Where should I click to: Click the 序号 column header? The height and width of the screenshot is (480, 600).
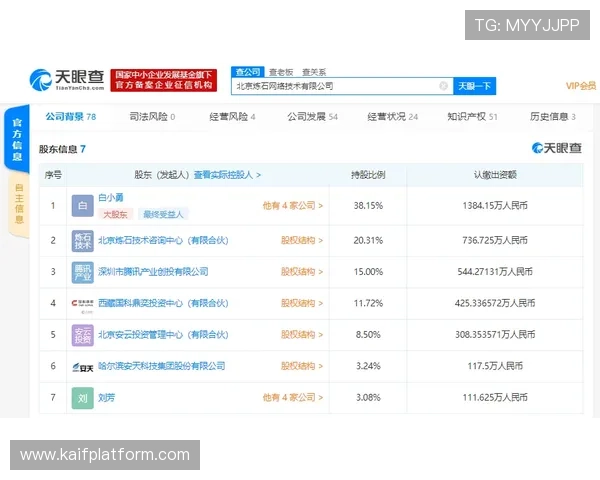pyautogui.click(x=53, y=175)
